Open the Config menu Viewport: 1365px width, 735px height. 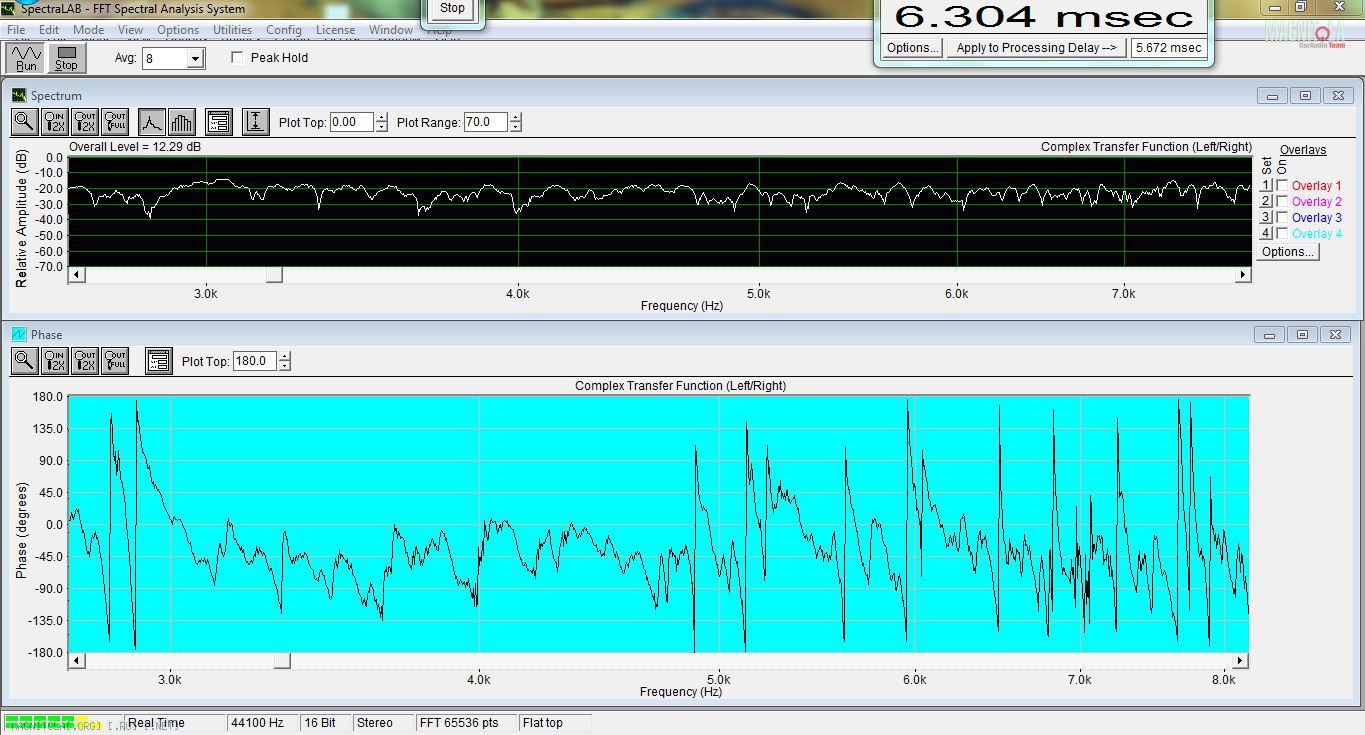coord(284,30)
